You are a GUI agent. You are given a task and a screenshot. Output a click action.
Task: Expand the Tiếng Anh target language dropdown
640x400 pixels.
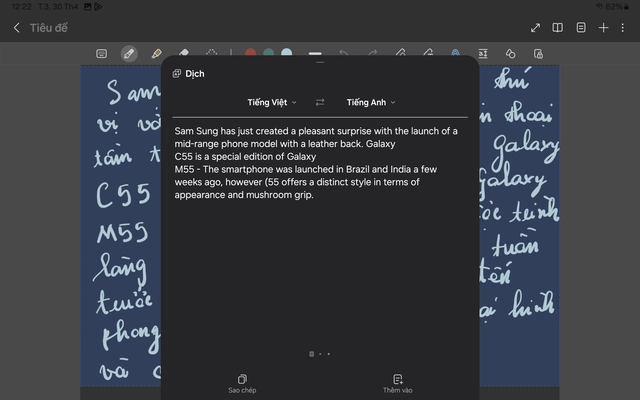pos(370,102)
